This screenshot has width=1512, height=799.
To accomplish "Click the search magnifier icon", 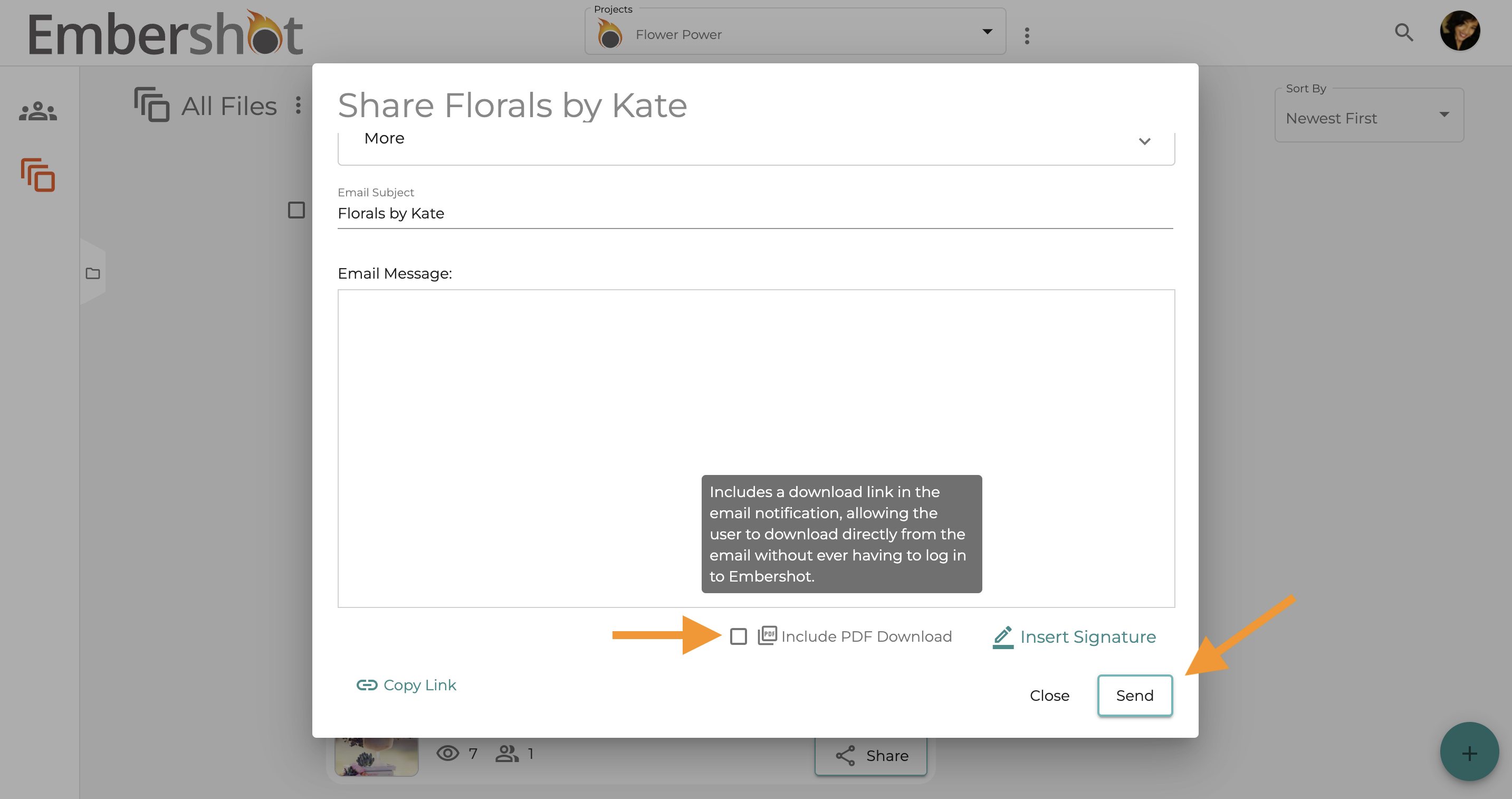I will point(1403,32).
